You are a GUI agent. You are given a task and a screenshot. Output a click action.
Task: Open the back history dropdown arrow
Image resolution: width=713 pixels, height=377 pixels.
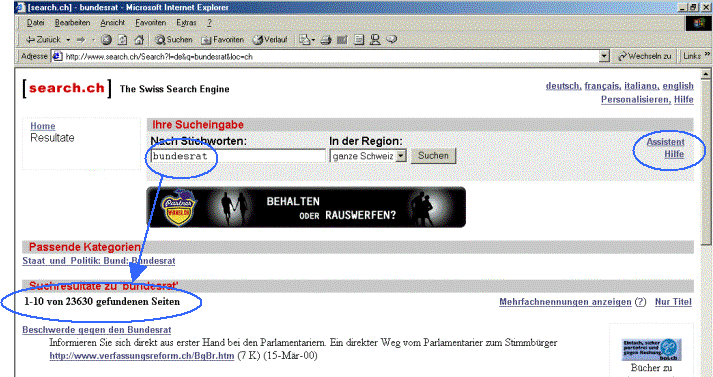68,40
